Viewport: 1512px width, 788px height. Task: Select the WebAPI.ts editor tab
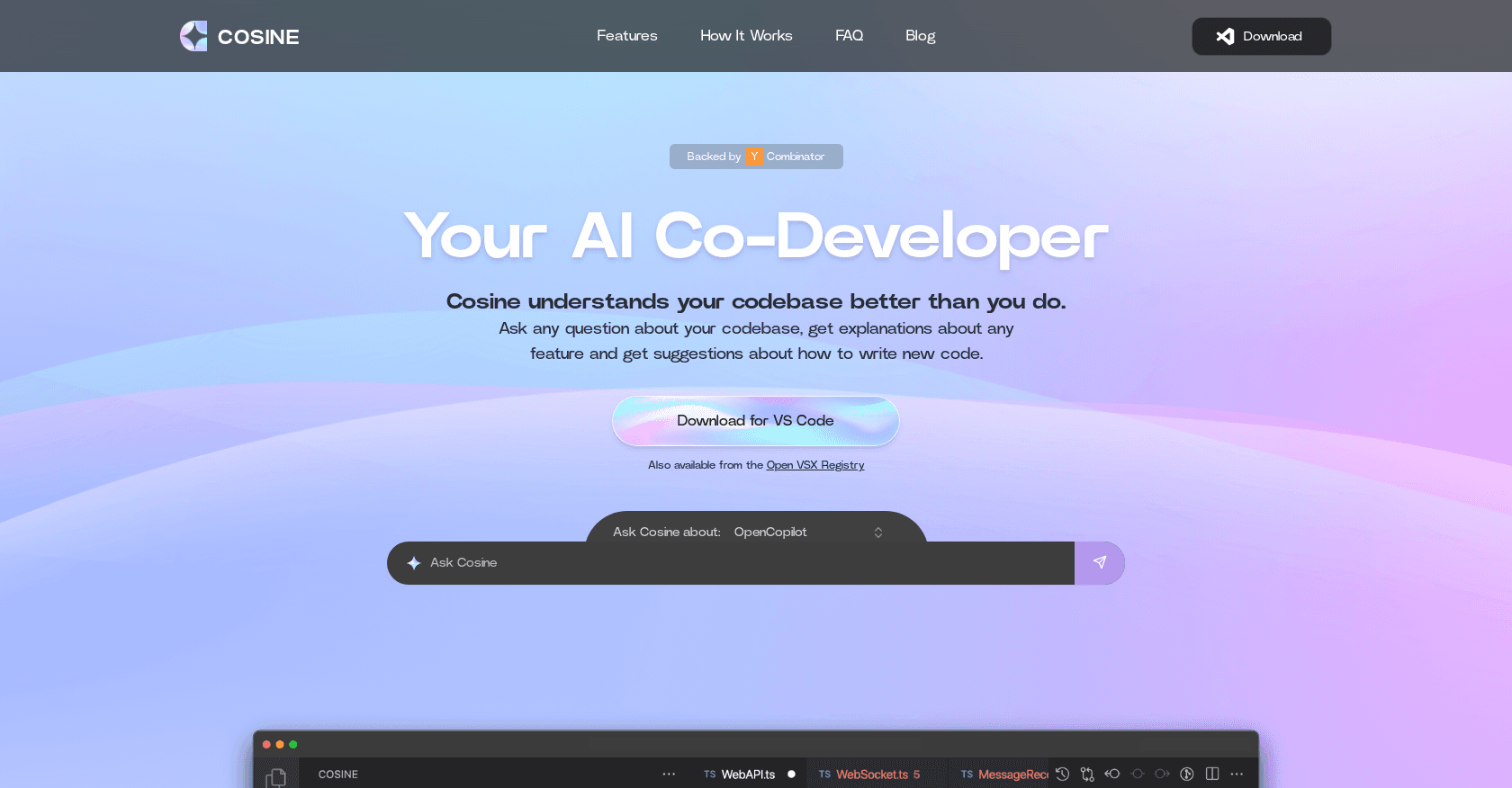click(747, 775)
